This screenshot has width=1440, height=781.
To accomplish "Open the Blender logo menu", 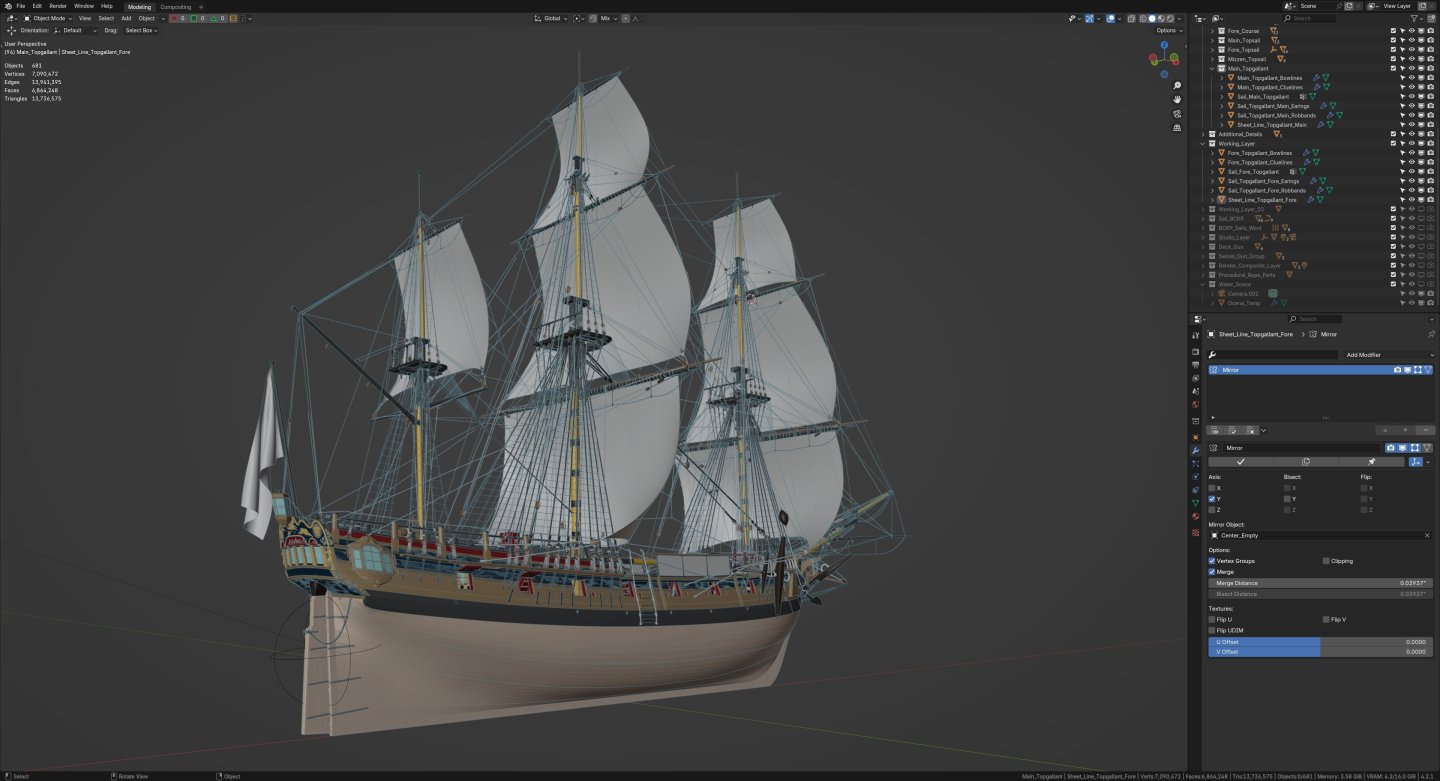I will click(7, 6).
